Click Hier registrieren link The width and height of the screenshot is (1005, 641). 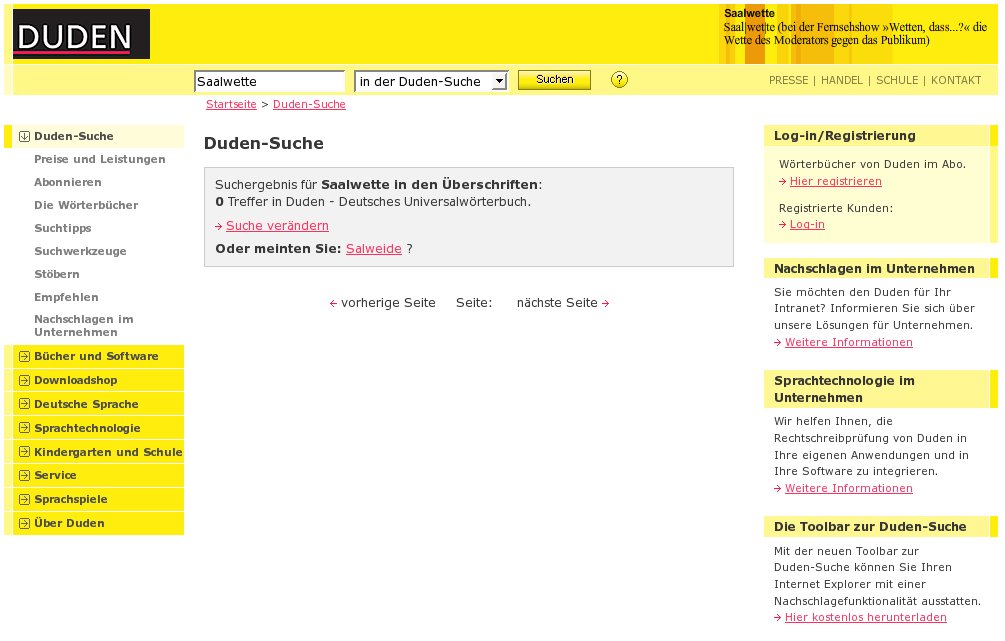(x=836, y=181)
